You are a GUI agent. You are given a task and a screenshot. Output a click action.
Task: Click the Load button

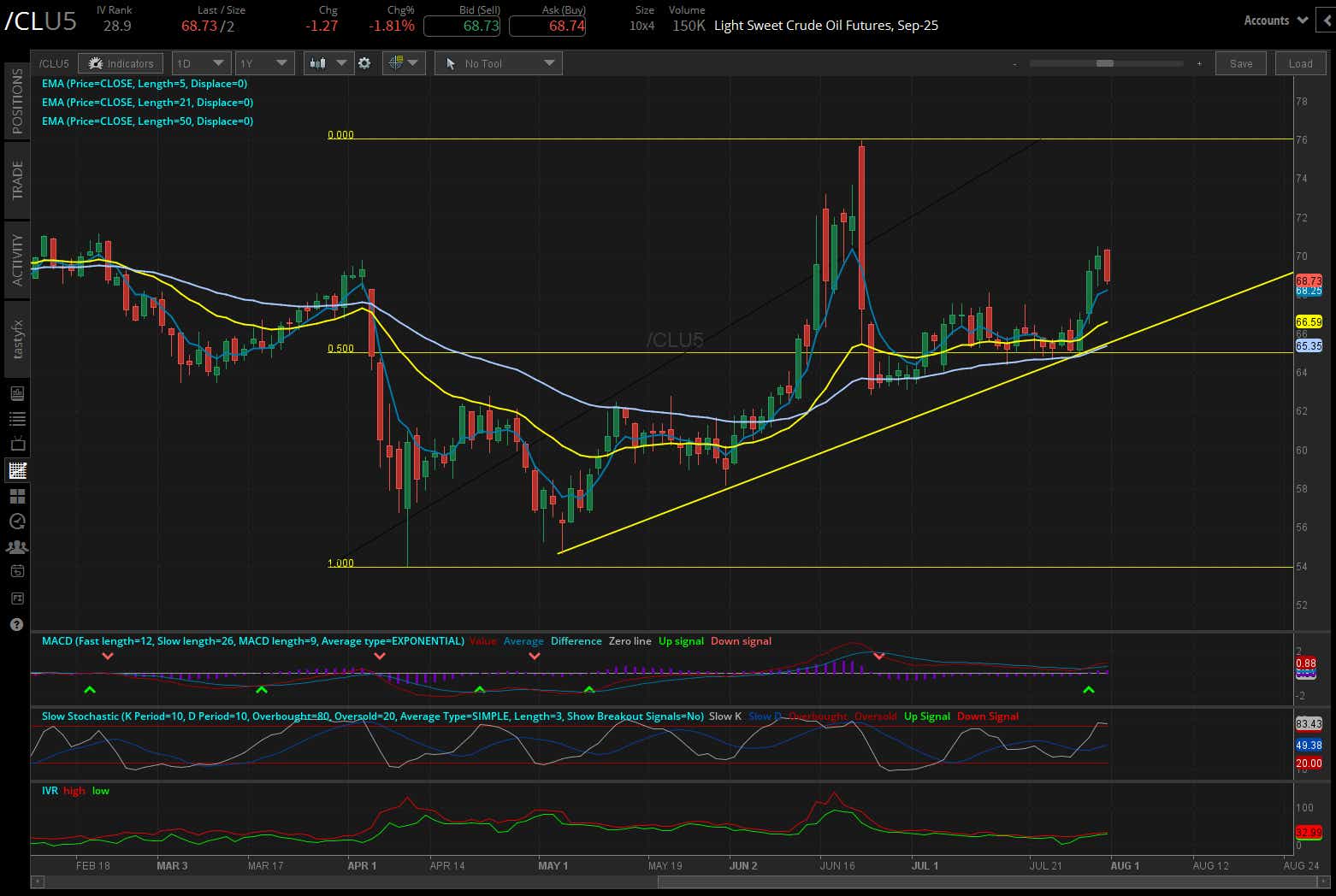click(1300, 62)
